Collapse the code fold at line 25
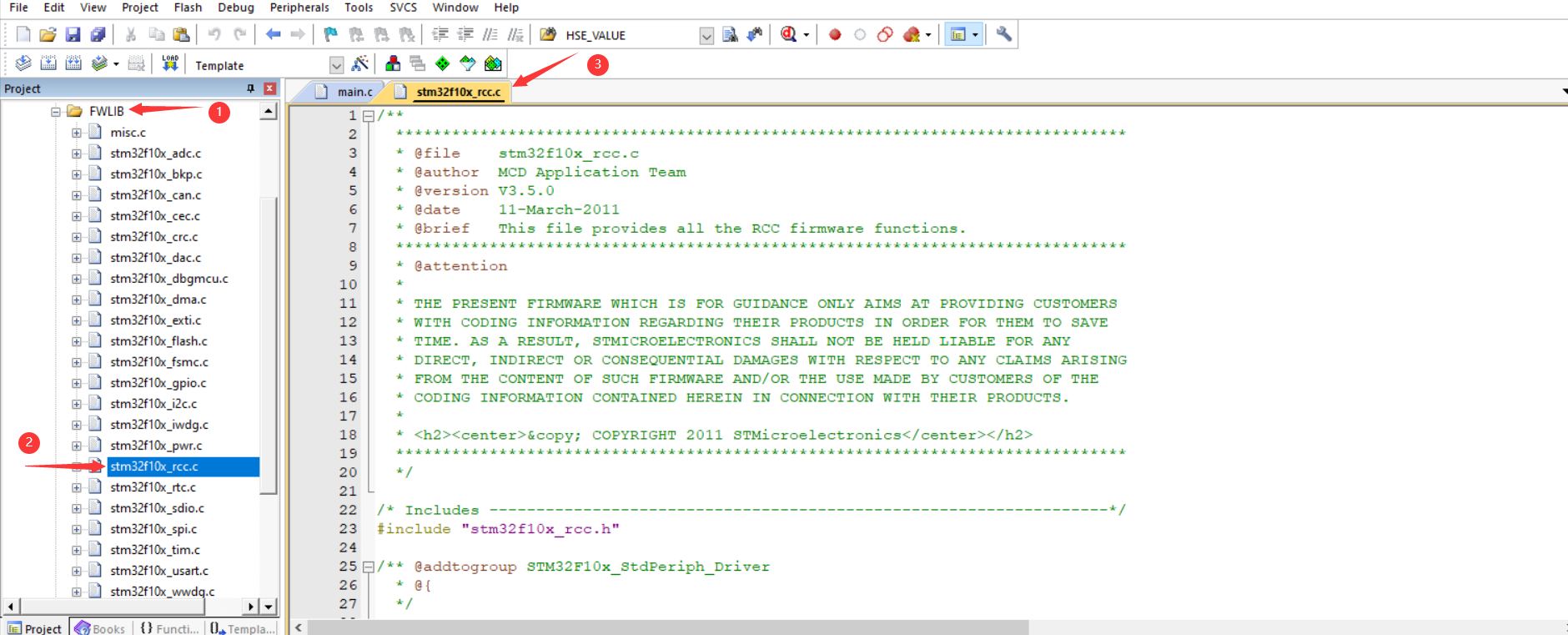 [368, 567]
